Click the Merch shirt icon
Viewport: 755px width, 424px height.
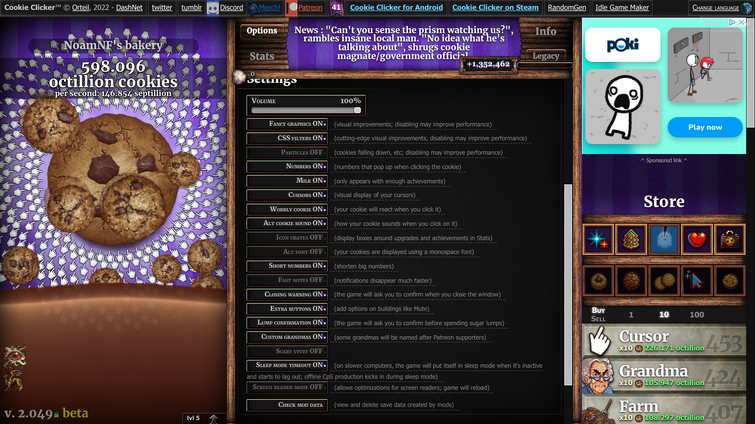254,8
